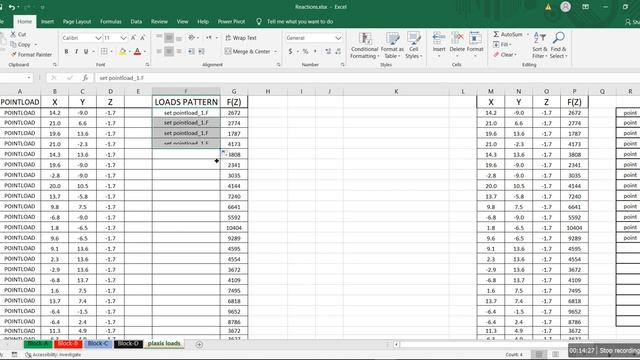Open the AutoSum dropdown arrow

click(x=528, y=34)
